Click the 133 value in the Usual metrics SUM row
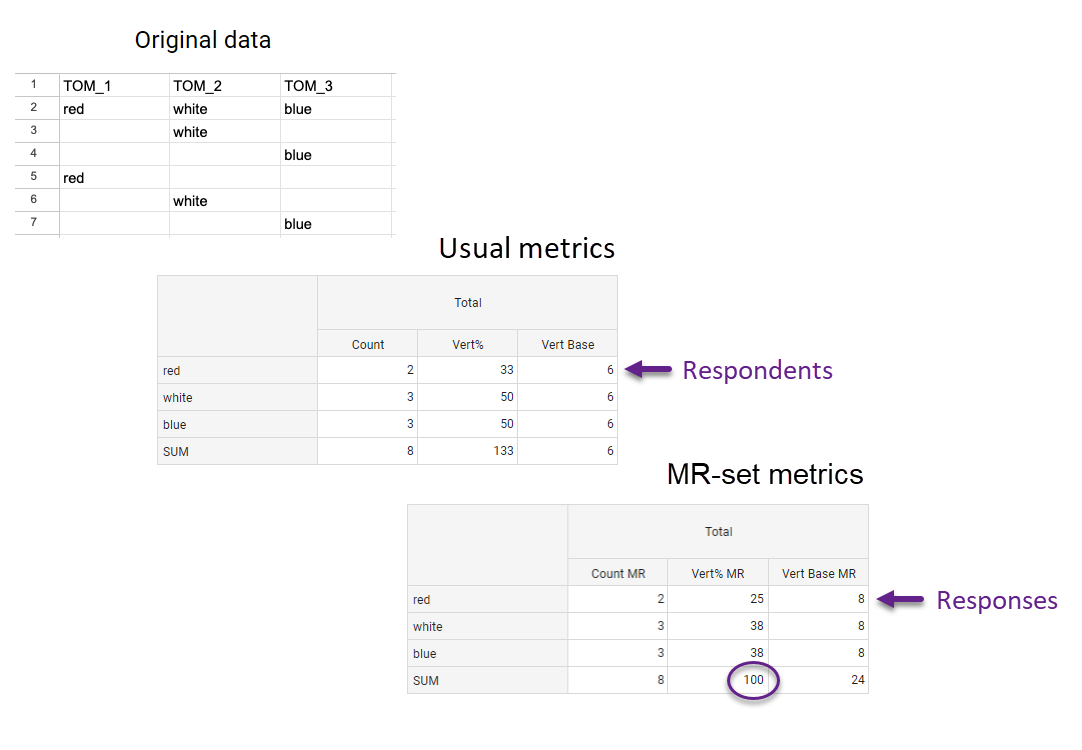The image size is (1082, 750). pos(502,451)
